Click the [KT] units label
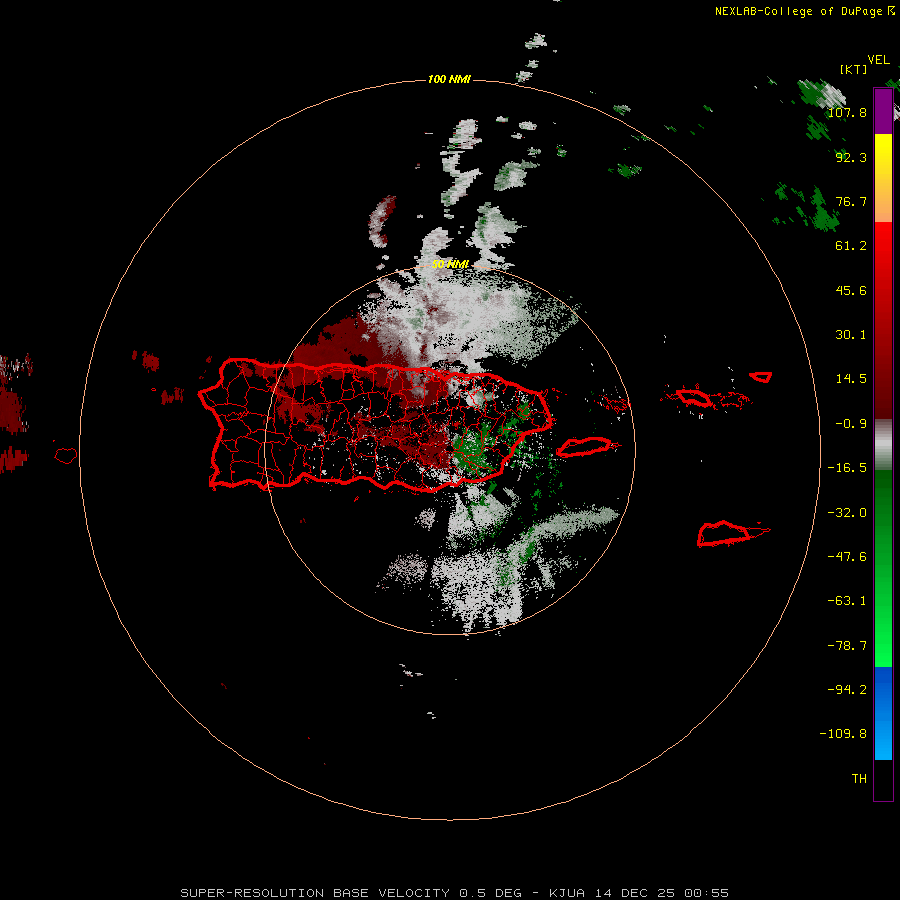This screenshot has height=900, width=900. coord(854,69)
